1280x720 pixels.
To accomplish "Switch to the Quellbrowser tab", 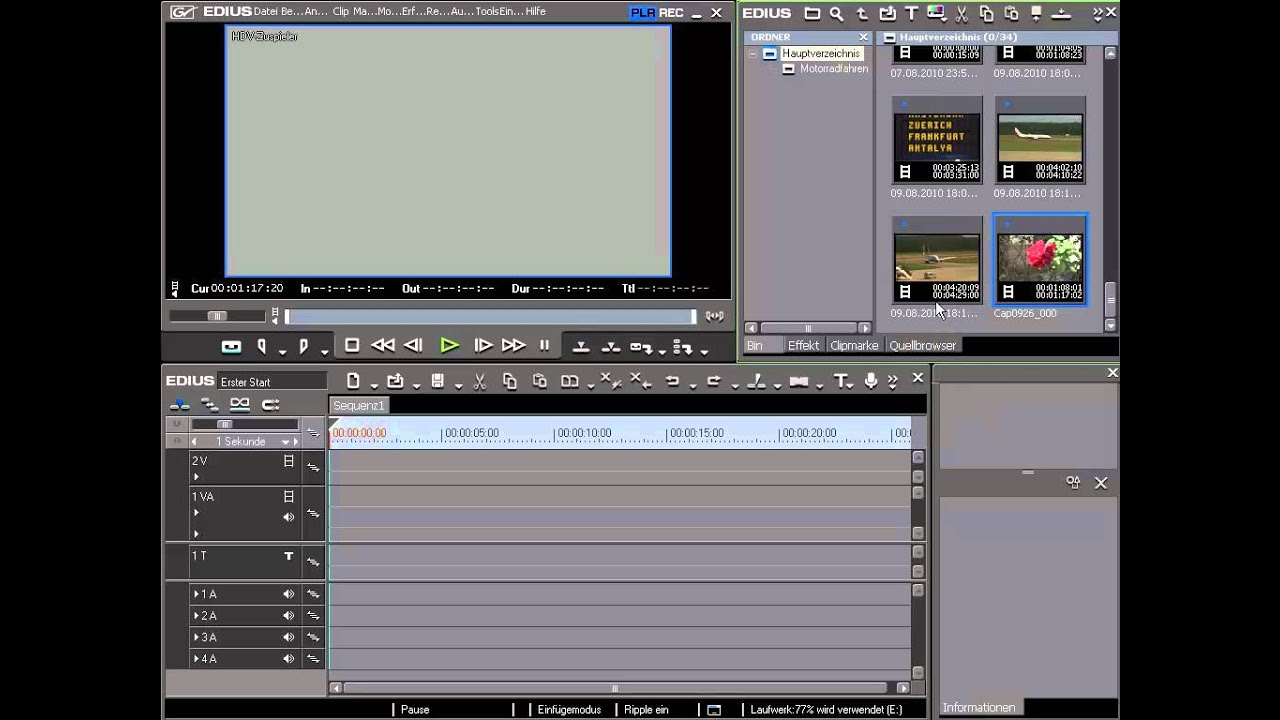I will [922, 345].
